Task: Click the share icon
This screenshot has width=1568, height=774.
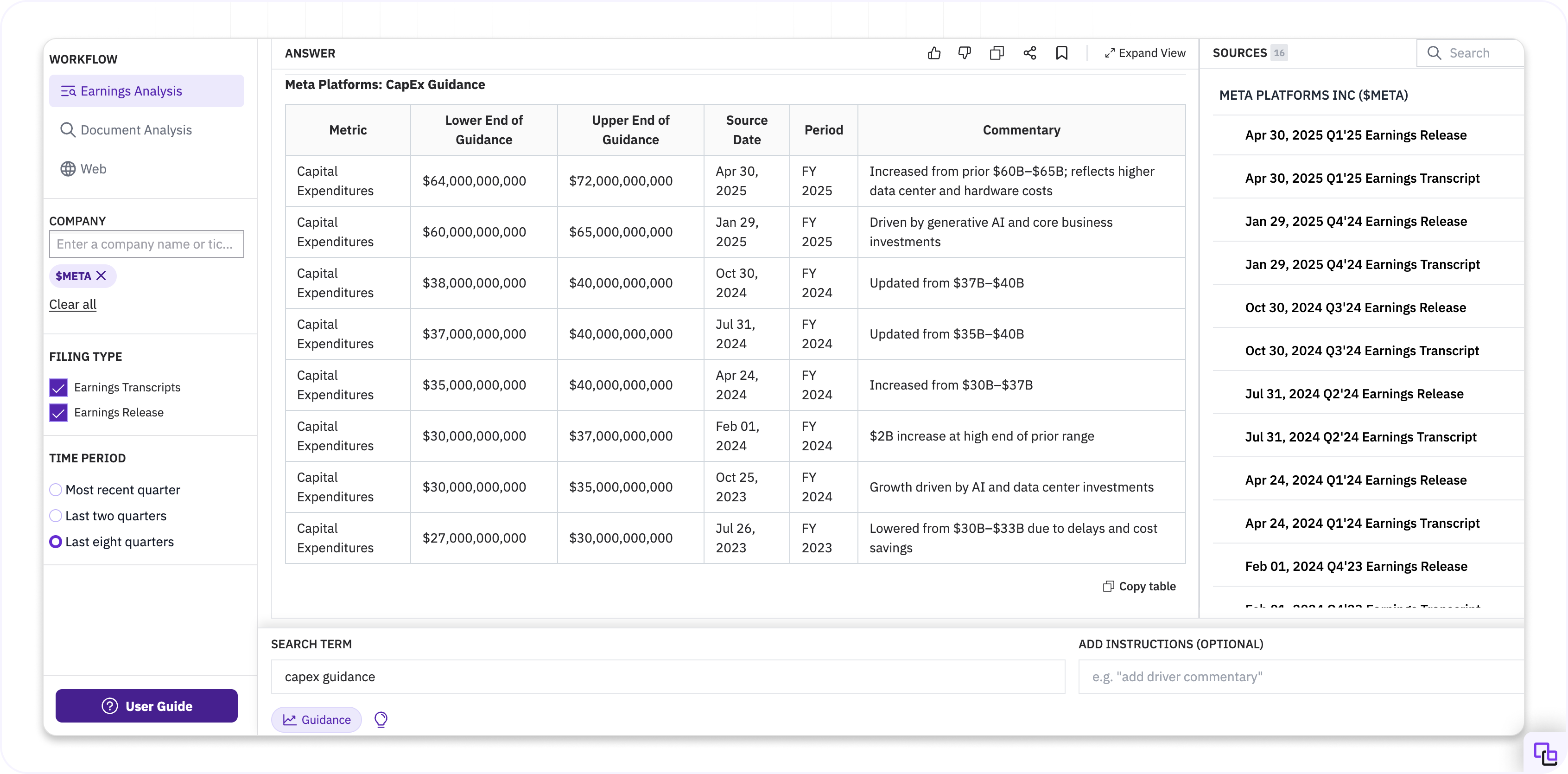Action: click(1029, 53)
